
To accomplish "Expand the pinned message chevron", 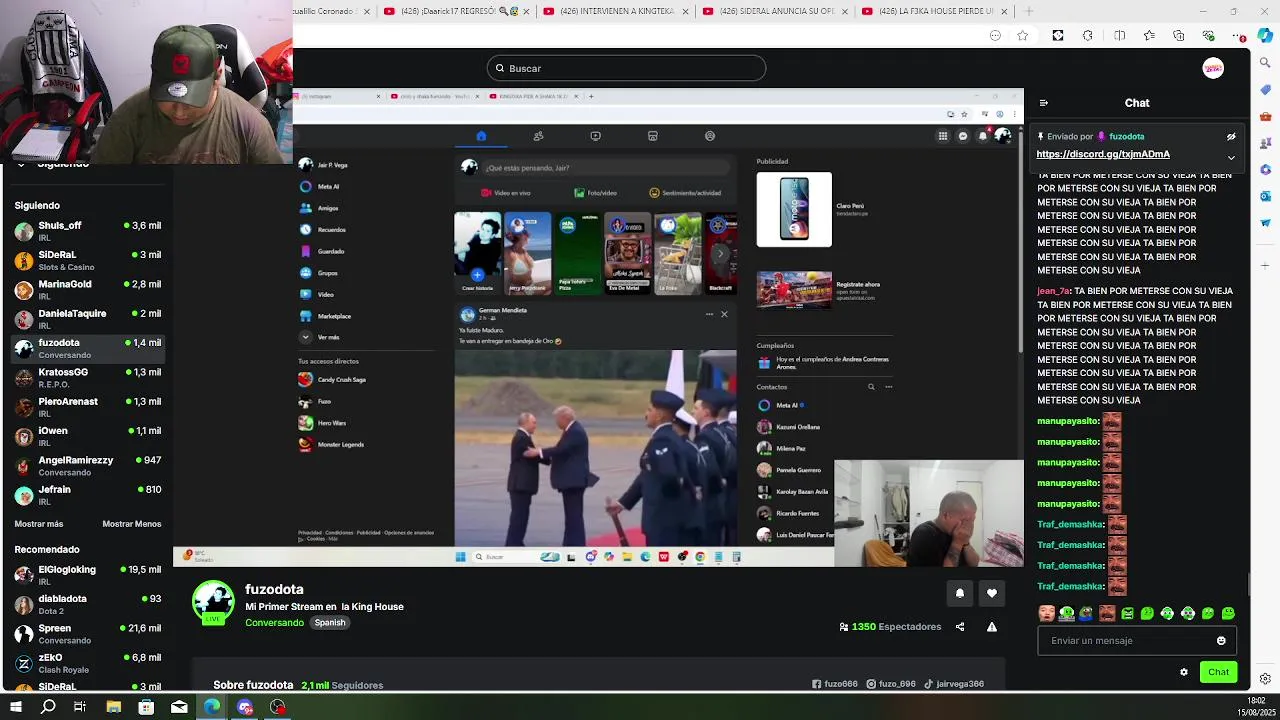I will [x=1231, y=157].
